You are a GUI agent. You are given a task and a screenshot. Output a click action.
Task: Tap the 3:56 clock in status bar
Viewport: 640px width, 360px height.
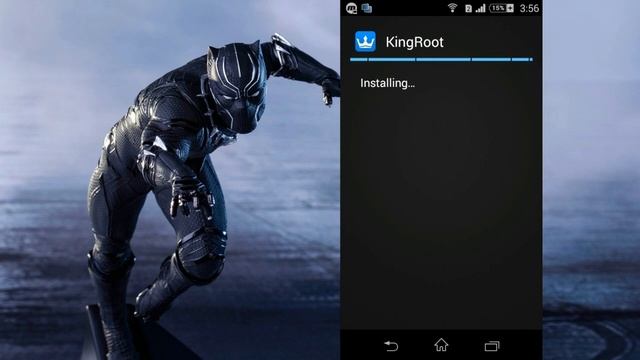[529, 8]
